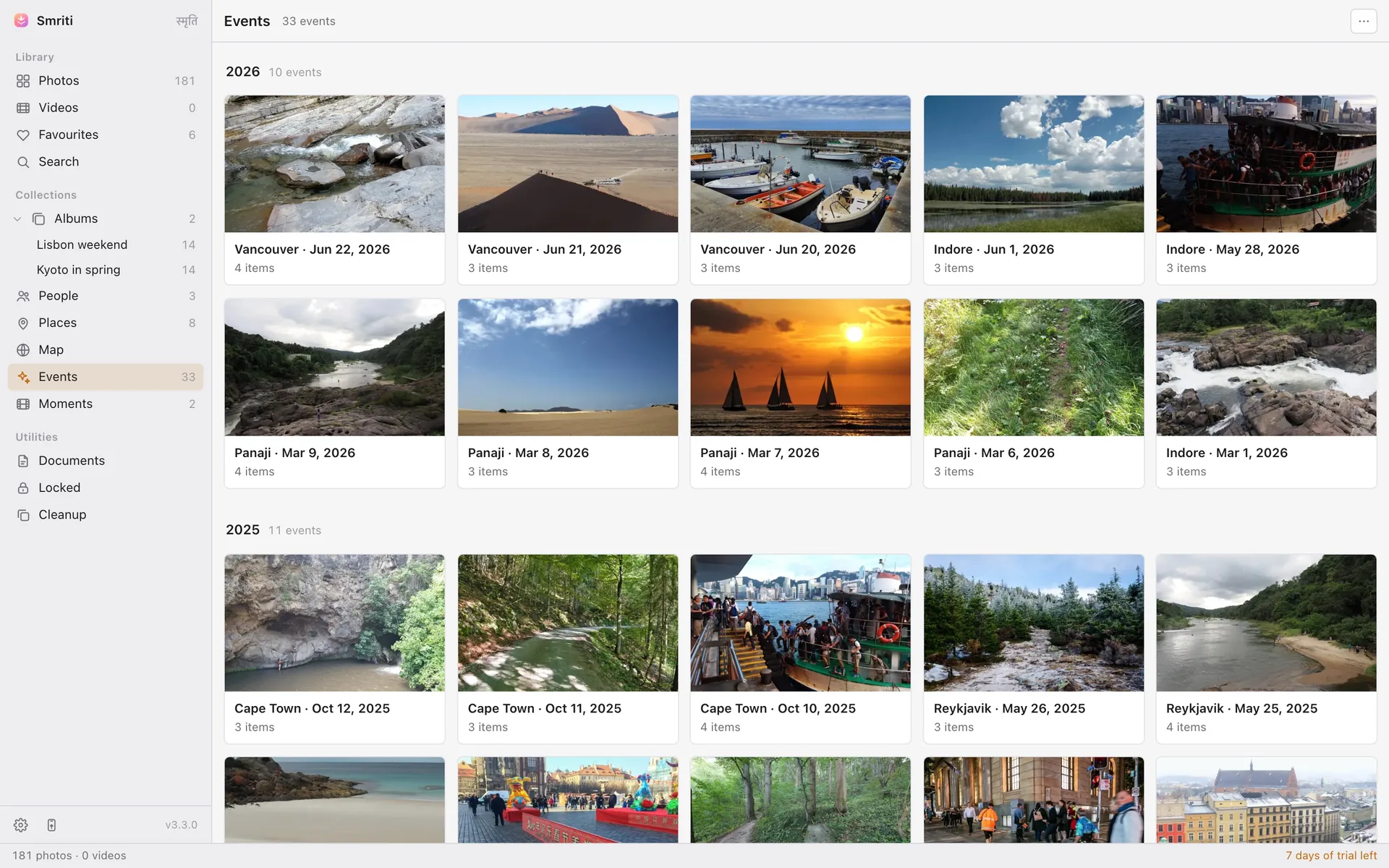Select the Albums stack icon
1389x868 pixels.
(x=39, y=218)
